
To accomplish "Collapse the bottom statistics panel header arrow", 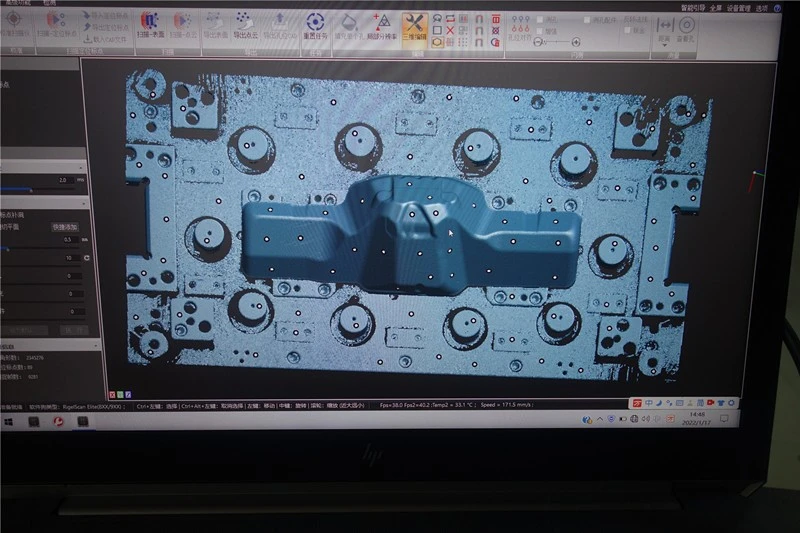I will tap(95, 346).
